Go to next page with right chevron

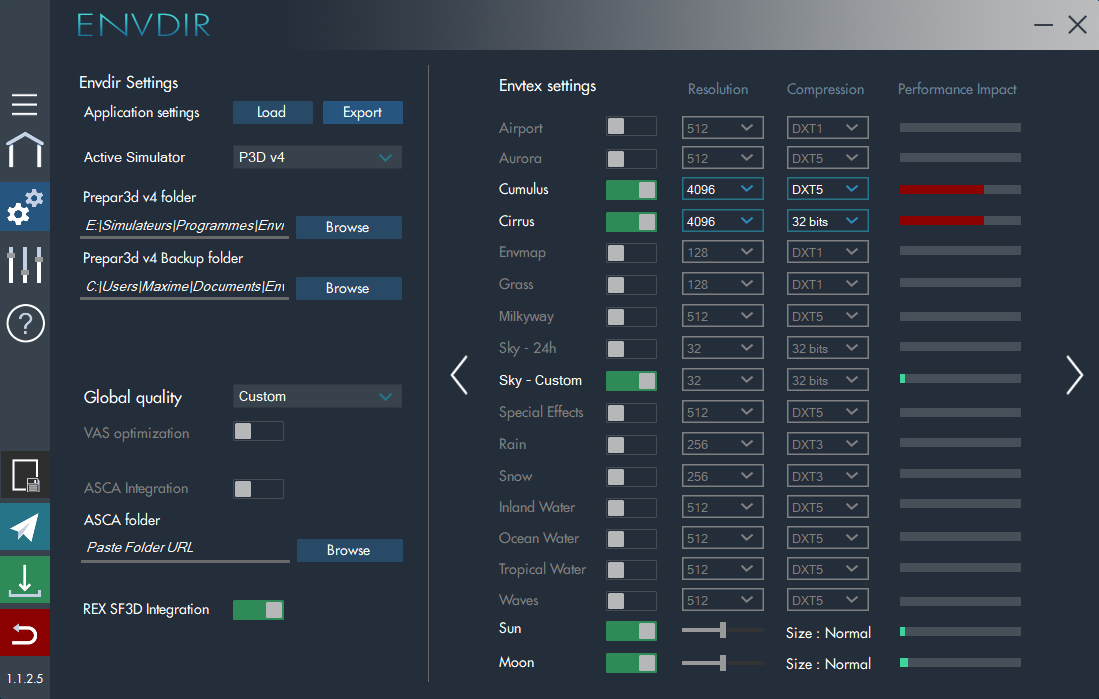(x=1074, y=375)
